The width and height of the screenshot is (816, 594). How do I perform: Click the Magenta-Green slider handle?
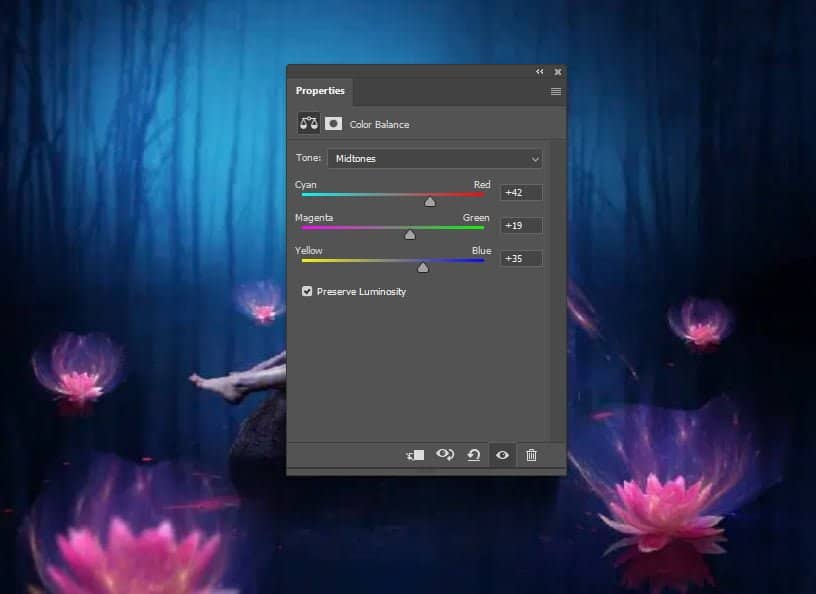pyautogui.click(x=409, y=235)
